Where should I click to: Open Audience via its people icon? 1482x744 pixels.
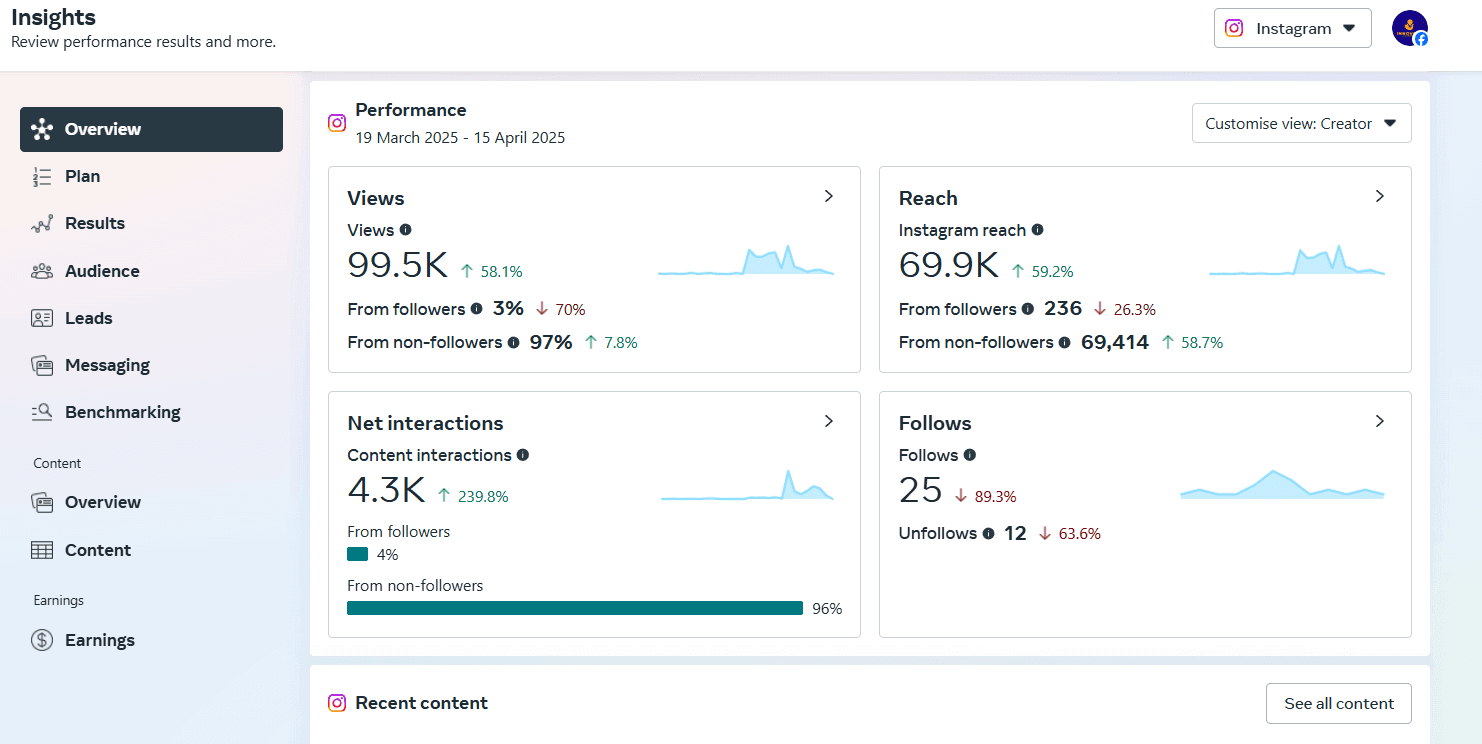42,271
